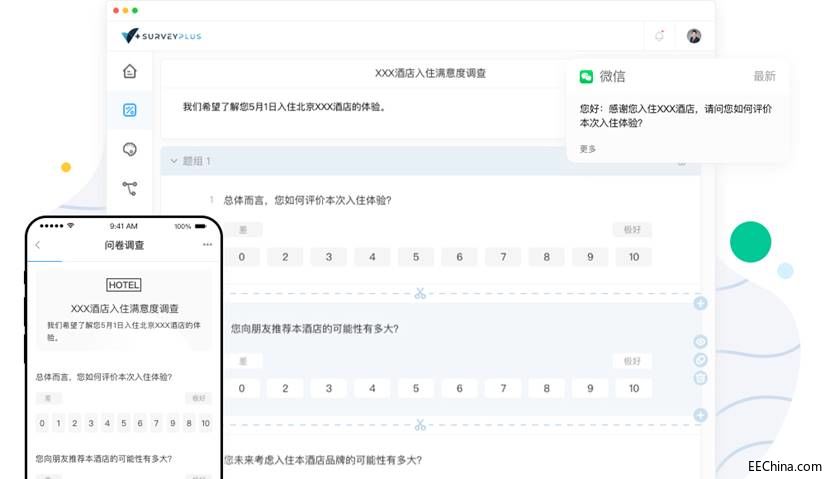This screenshot has width=830, height=479.
Task: Tap the phone question 您向朋友推荐本酒店的可能性
Action: [104, 459]
